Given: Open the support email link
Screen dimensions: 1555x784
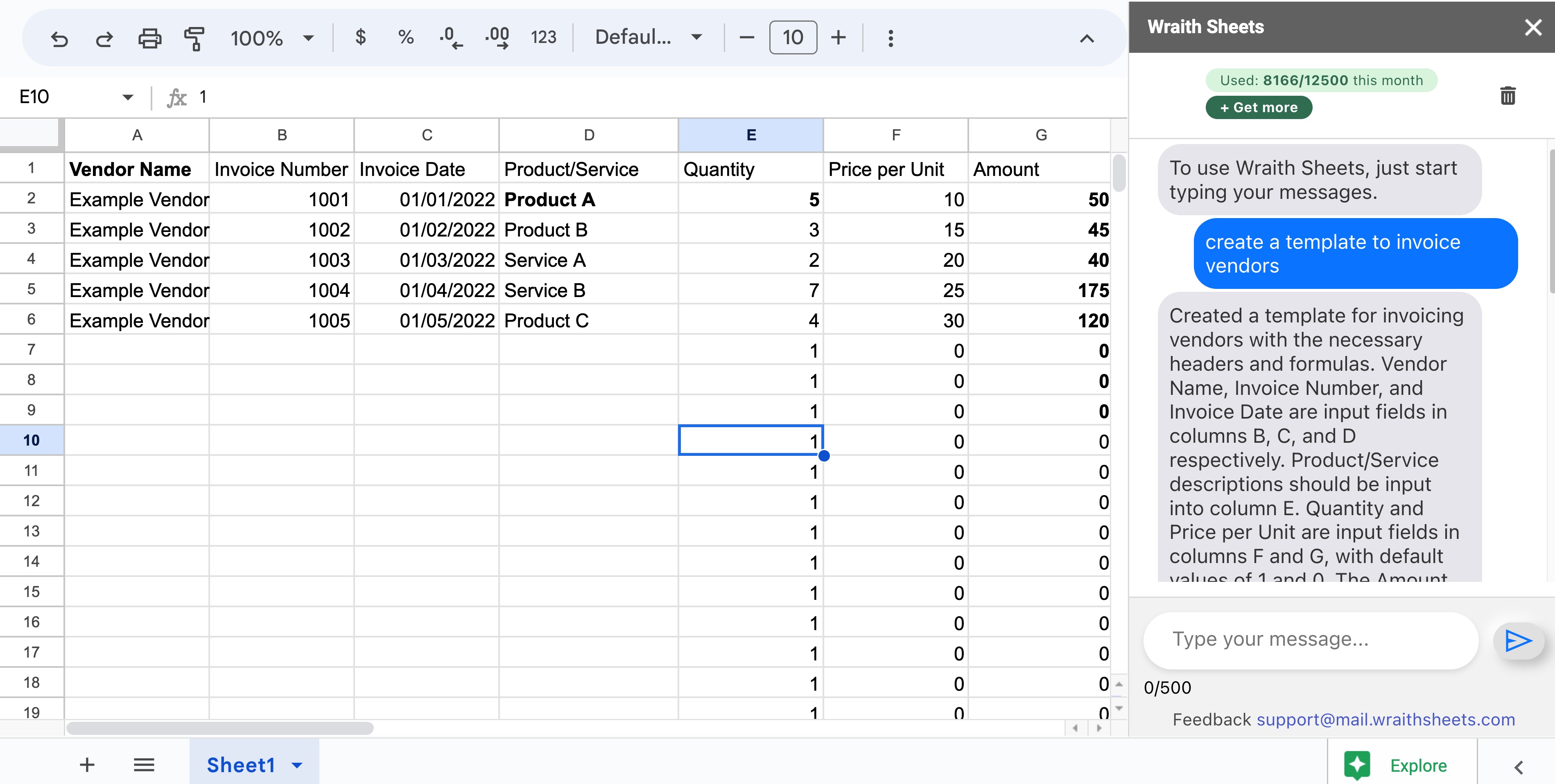Looking at the screenshot, I should [1385, 719].
